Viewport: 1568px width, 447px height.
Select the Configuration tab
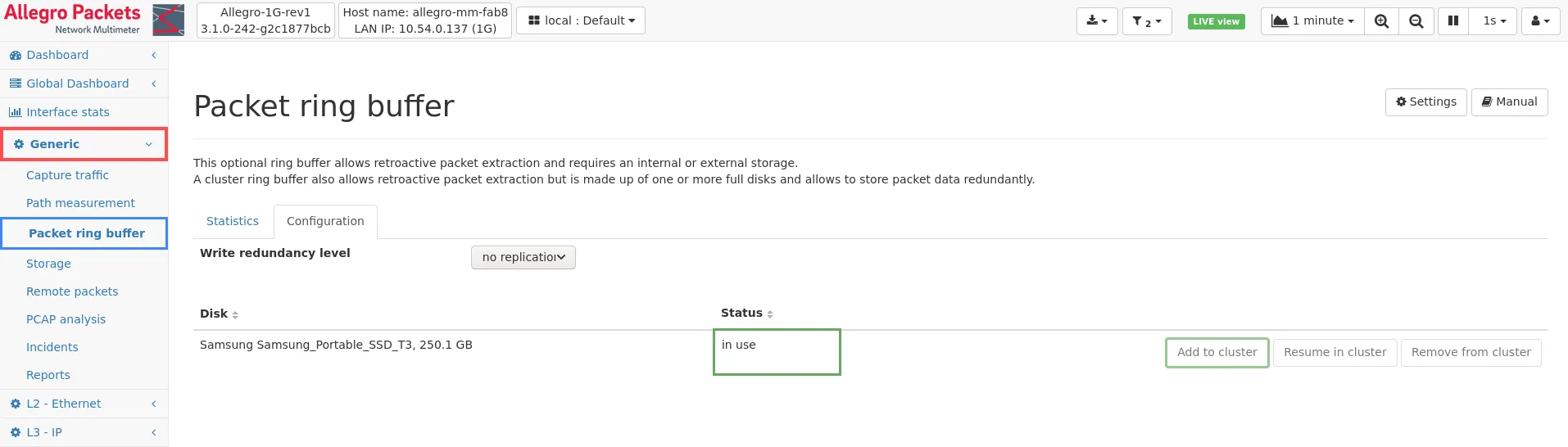click(325, 222)
